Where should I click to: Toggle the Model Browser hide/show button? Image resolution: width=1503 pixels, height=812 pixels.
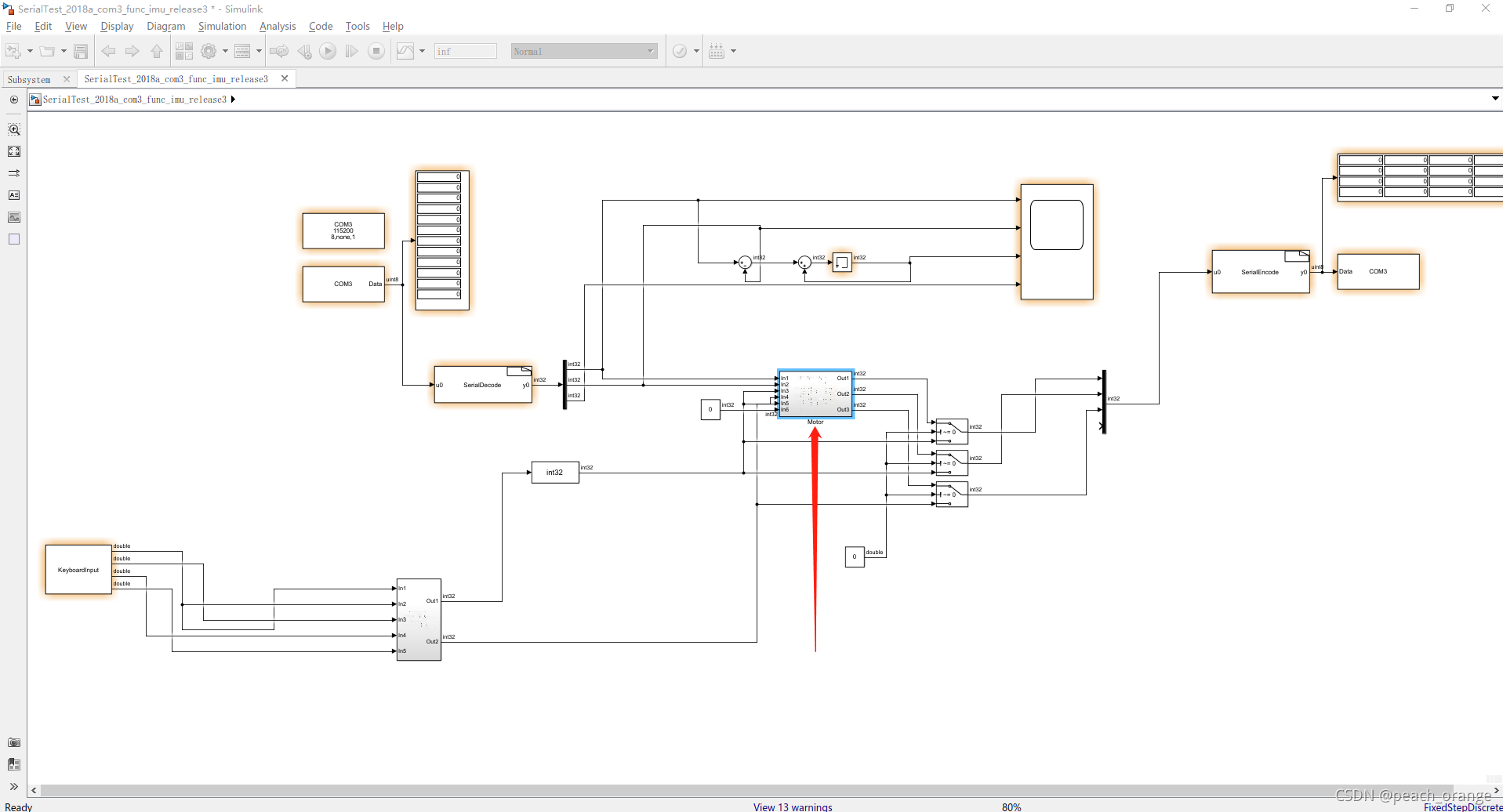(x=14, y=100)
